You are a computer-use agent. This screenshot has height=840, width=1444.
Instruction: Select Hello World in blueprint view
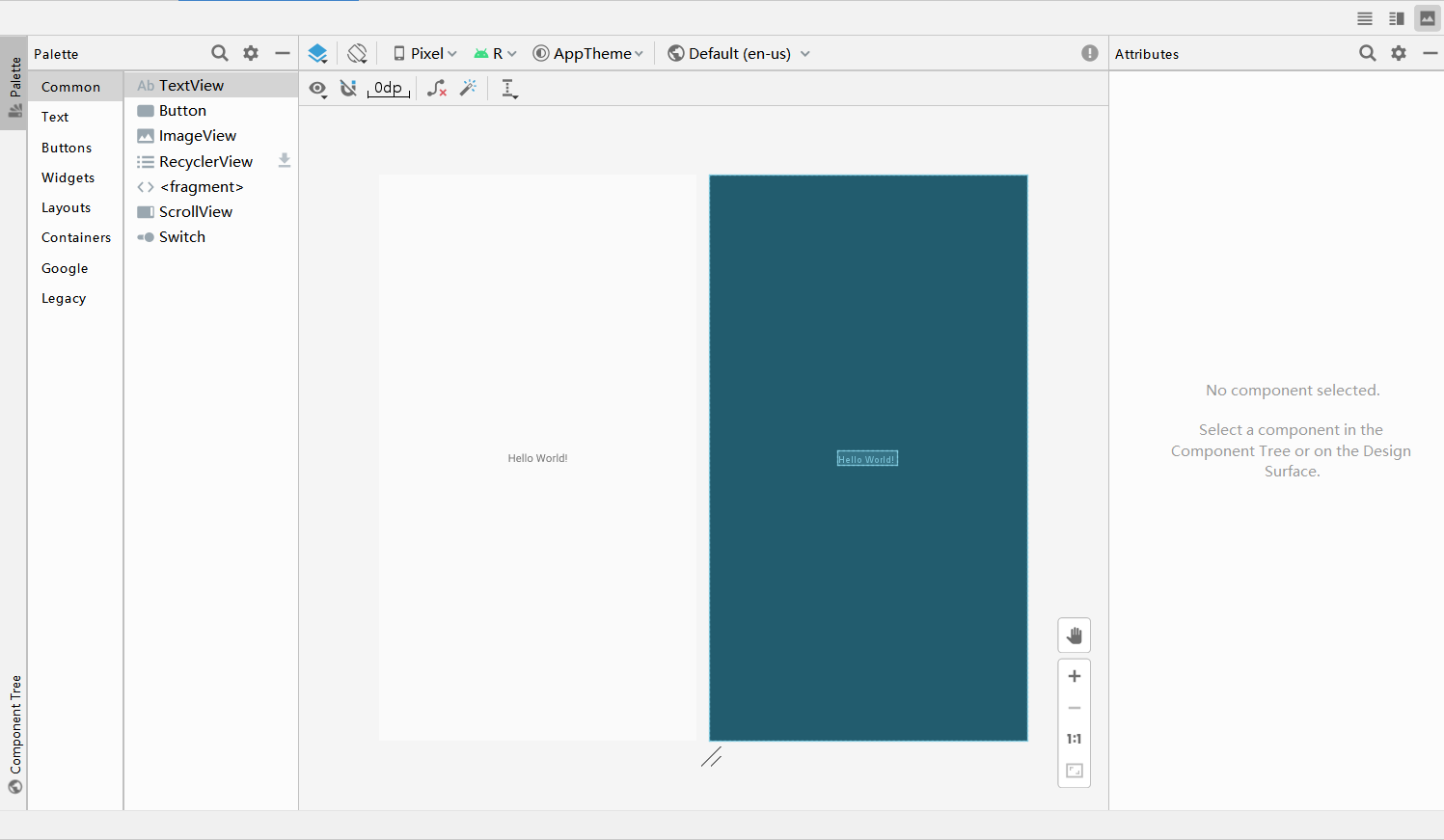[867, 459]
